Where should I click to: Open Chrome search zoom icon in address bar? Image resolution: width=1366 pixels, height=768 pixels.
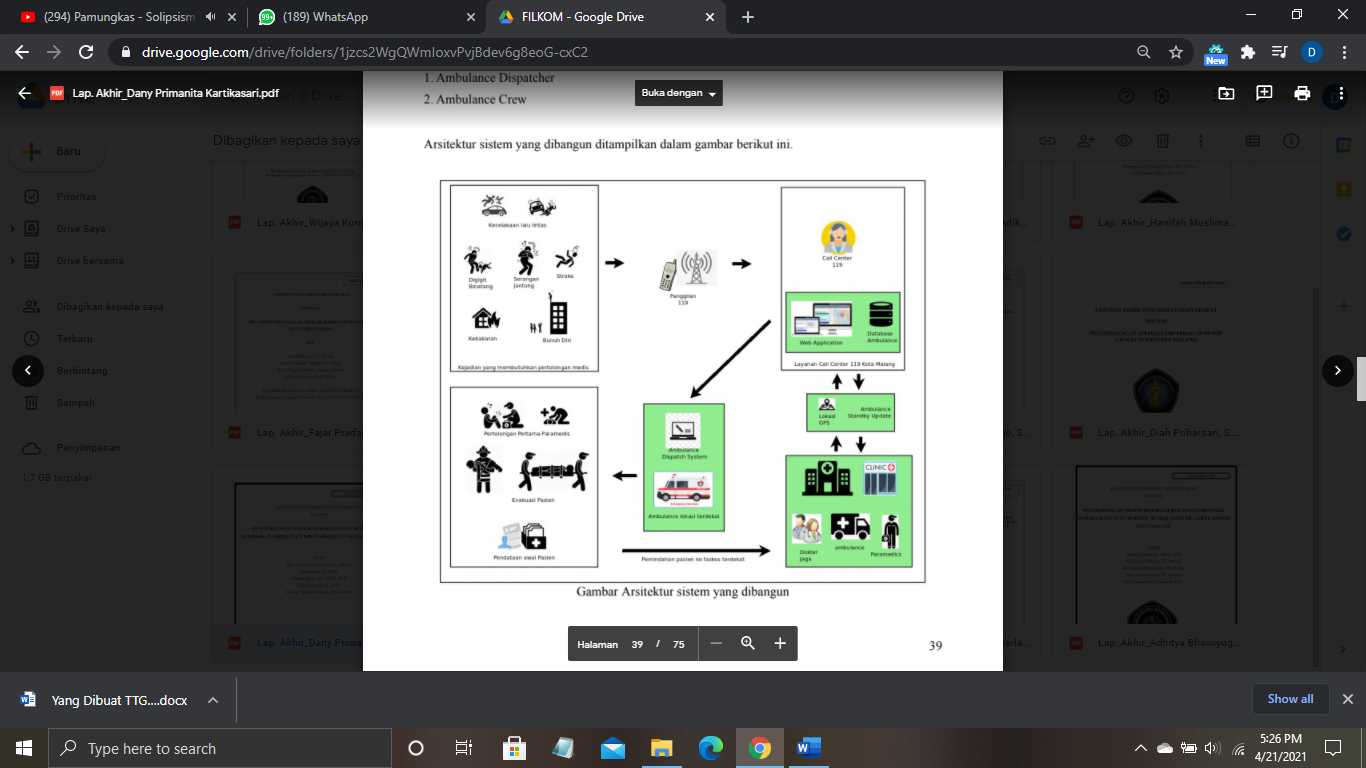pyautogui.click(x=1144, y=52)
